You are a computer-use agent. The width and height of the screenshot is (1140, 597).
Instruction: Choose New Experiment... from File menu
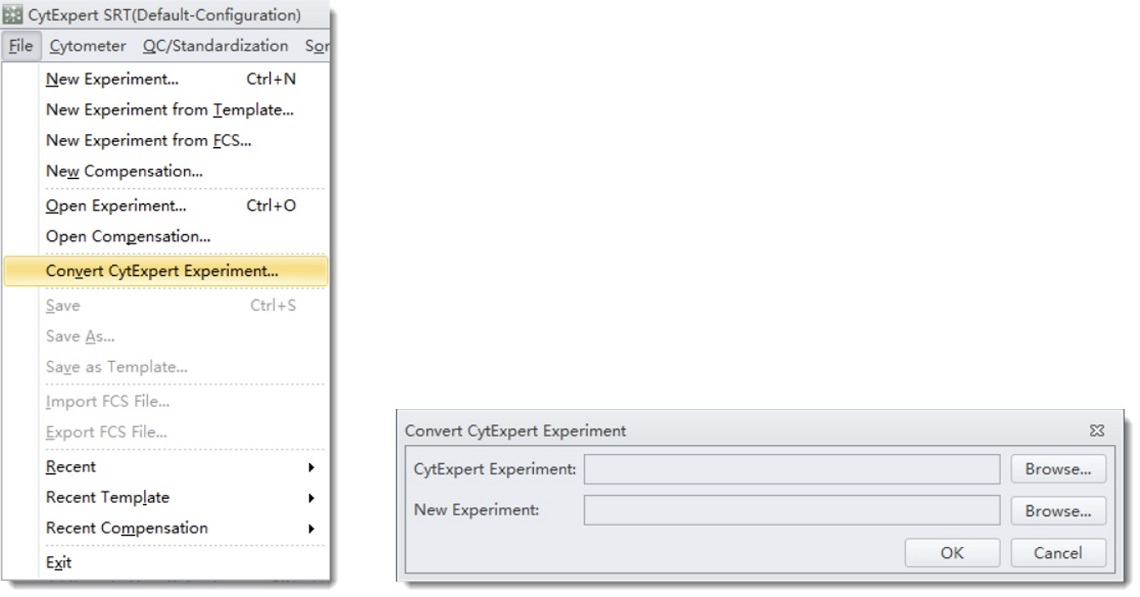tap(166, 79)
